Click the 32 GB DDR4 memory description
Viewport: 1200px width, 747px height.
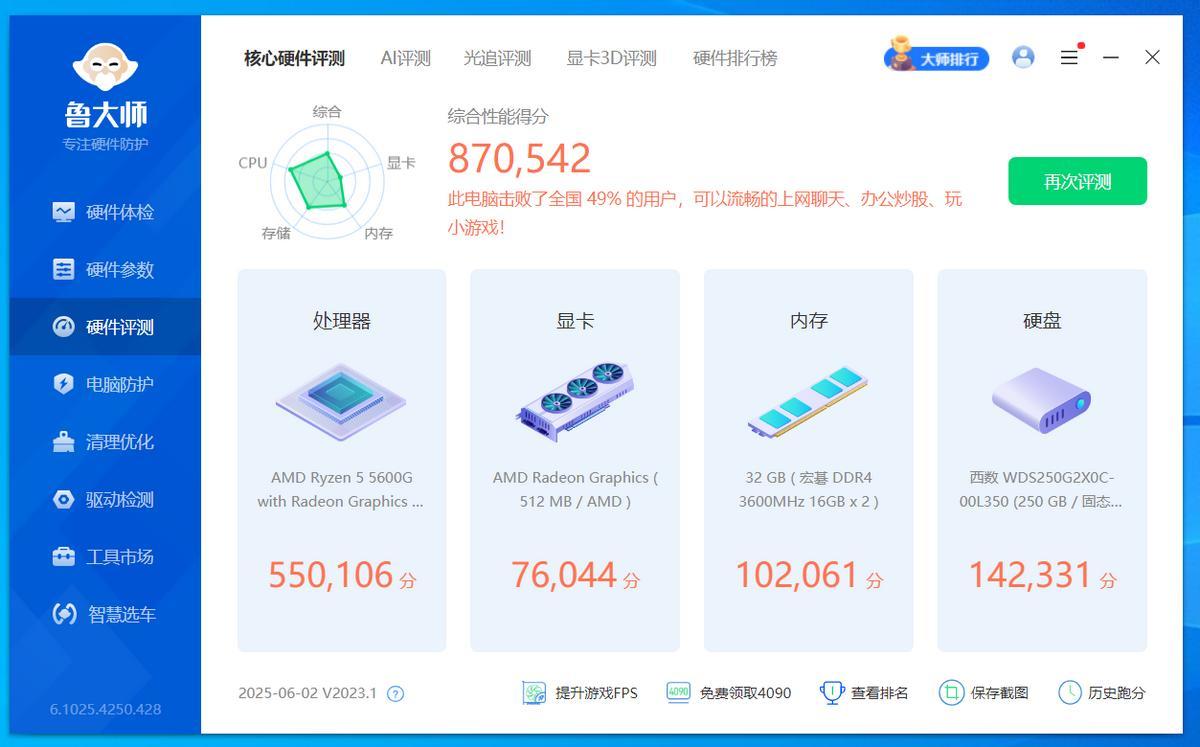808,489
